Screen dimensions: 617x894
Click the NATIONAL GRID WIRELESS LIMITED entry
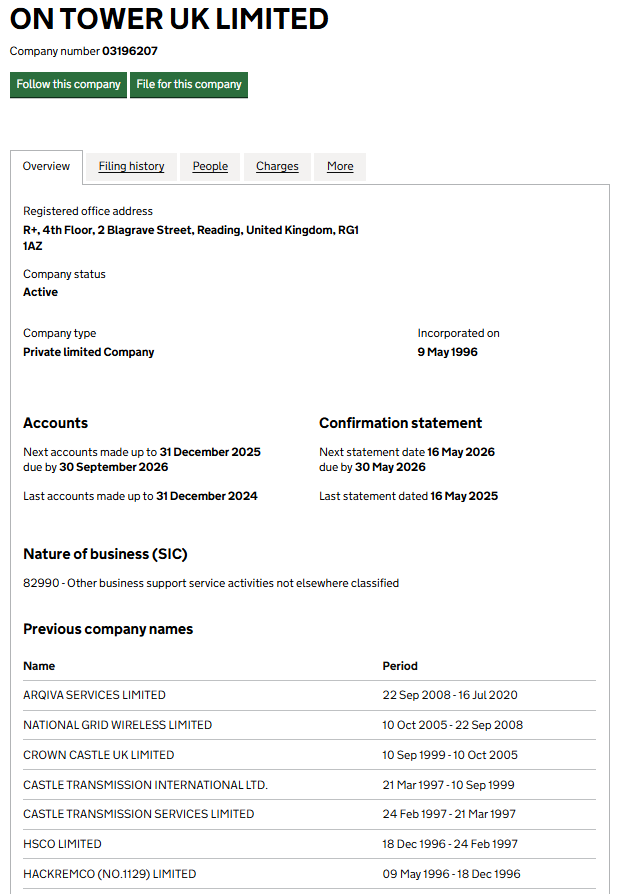tap(118, 725)
